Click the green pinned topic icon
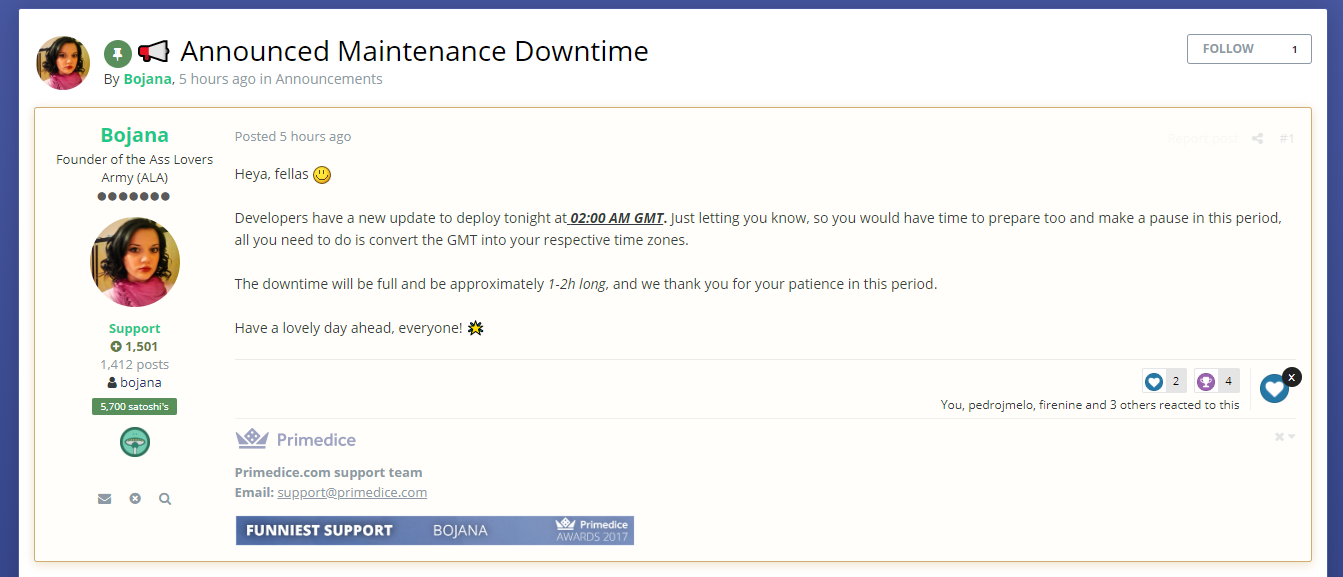1343x577 pixels. coord(118,53)
